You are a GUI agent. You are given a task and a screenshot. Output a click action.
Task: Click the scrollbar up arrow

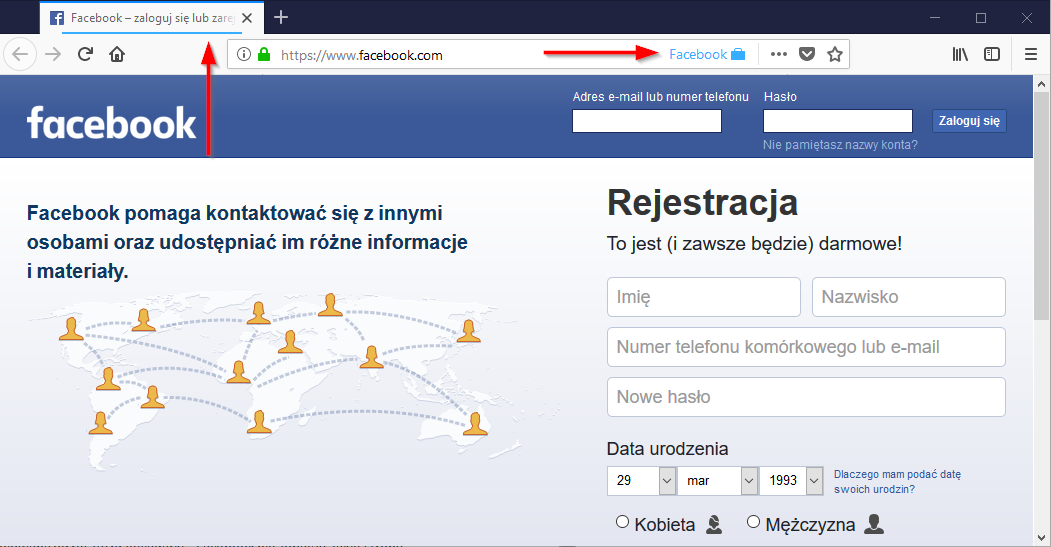tap(1041, 84)
